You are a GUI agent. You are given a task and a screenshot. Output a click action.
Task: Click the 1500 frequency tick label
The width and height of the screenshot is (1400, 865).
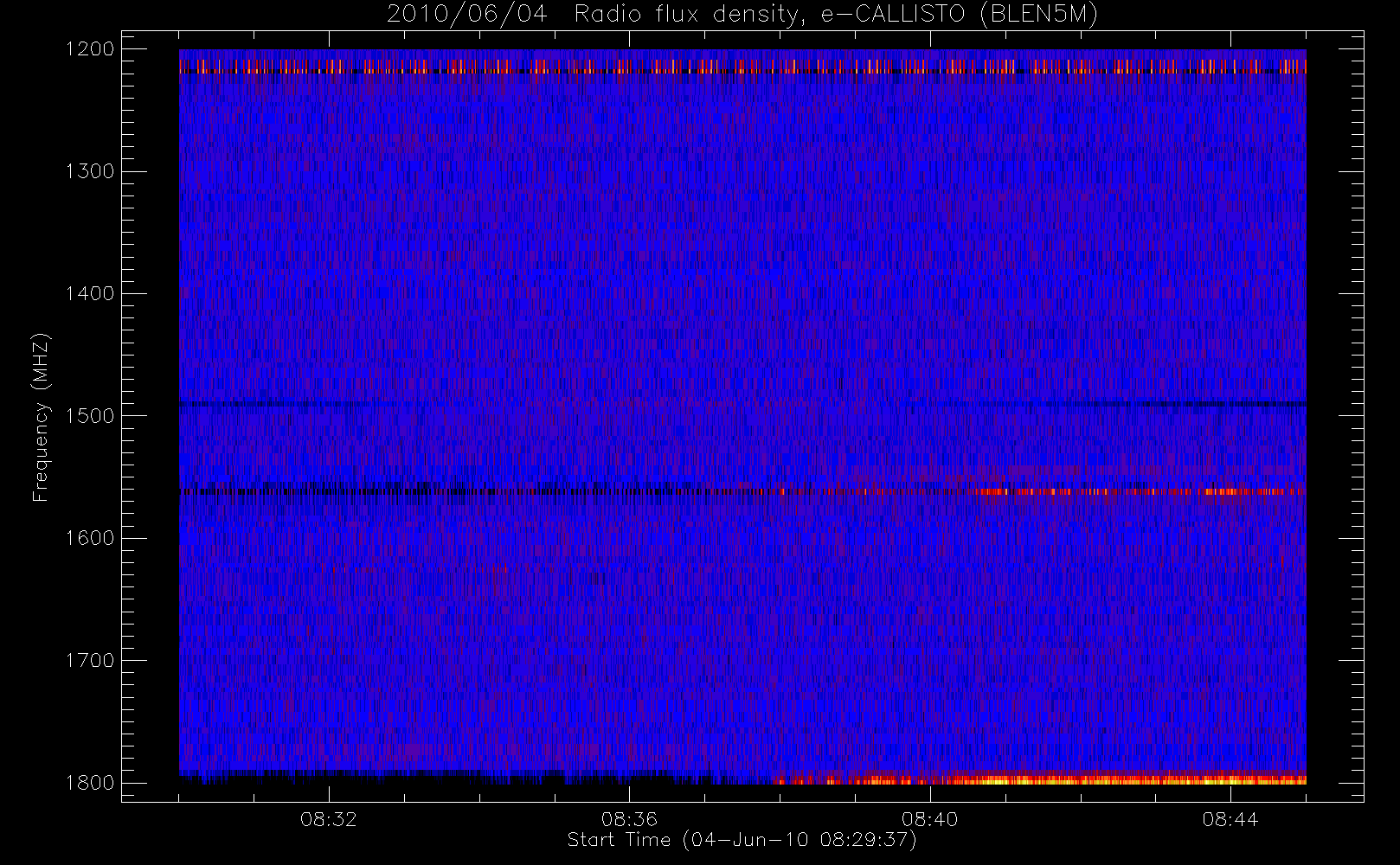point(90,416)
